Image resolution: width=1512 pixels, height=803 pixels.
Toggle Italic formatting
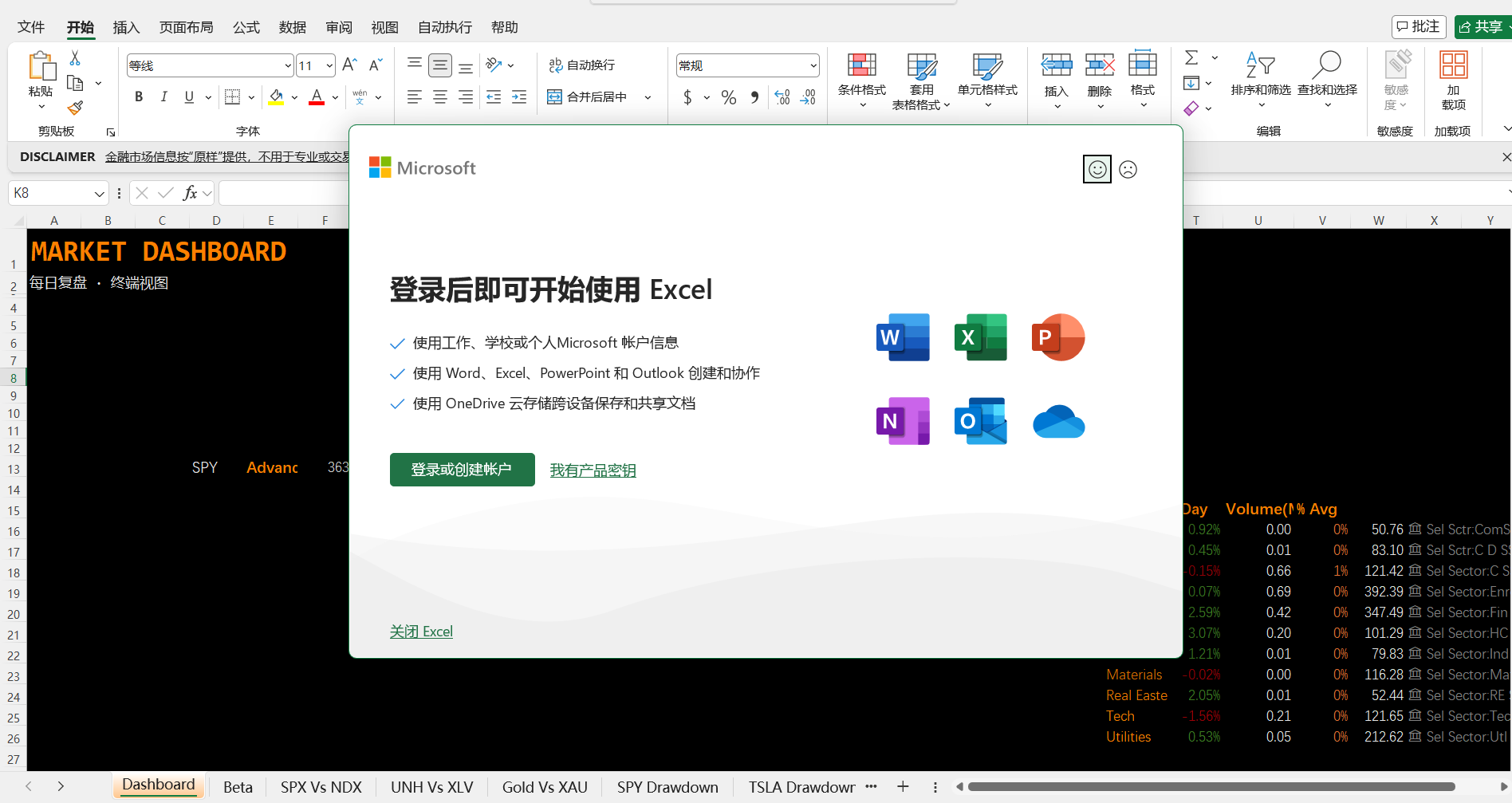163,97
